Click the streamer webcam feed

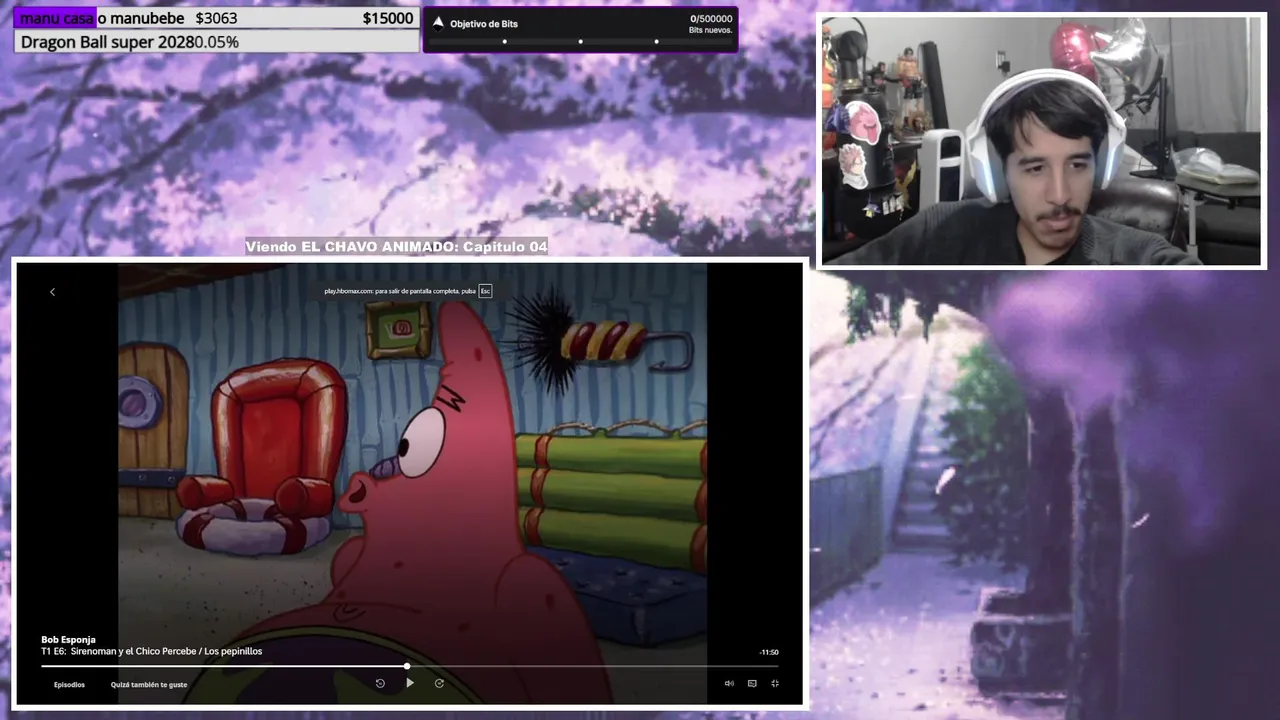(1042, 141)
